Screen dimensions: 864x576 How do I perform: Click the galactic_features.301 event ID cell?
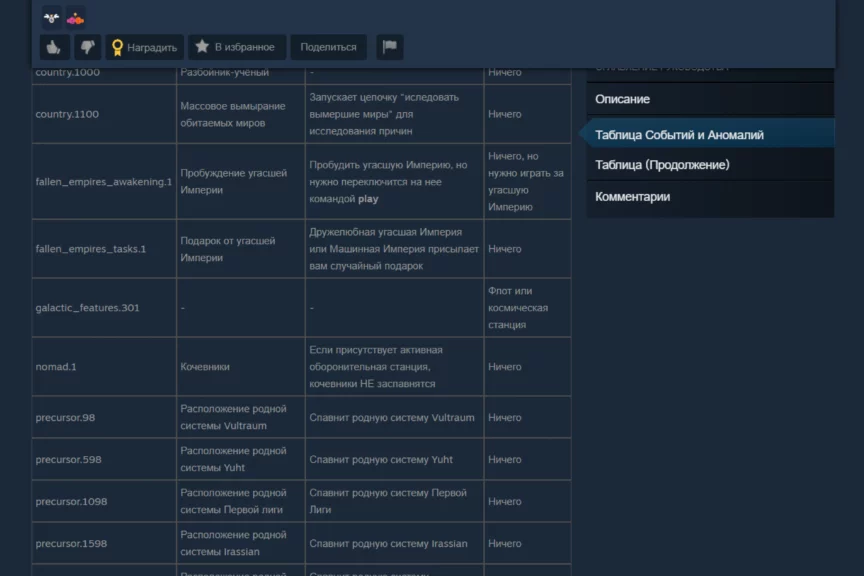click(87, 308)
